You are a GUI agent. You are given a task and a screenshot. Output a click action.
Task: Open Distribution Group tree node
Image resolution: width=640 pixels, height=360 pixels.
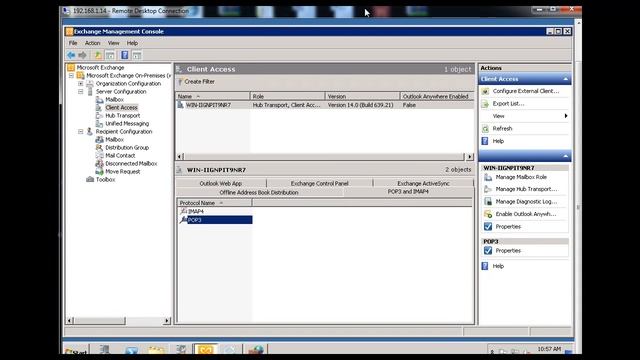click(x=127, y=147)
